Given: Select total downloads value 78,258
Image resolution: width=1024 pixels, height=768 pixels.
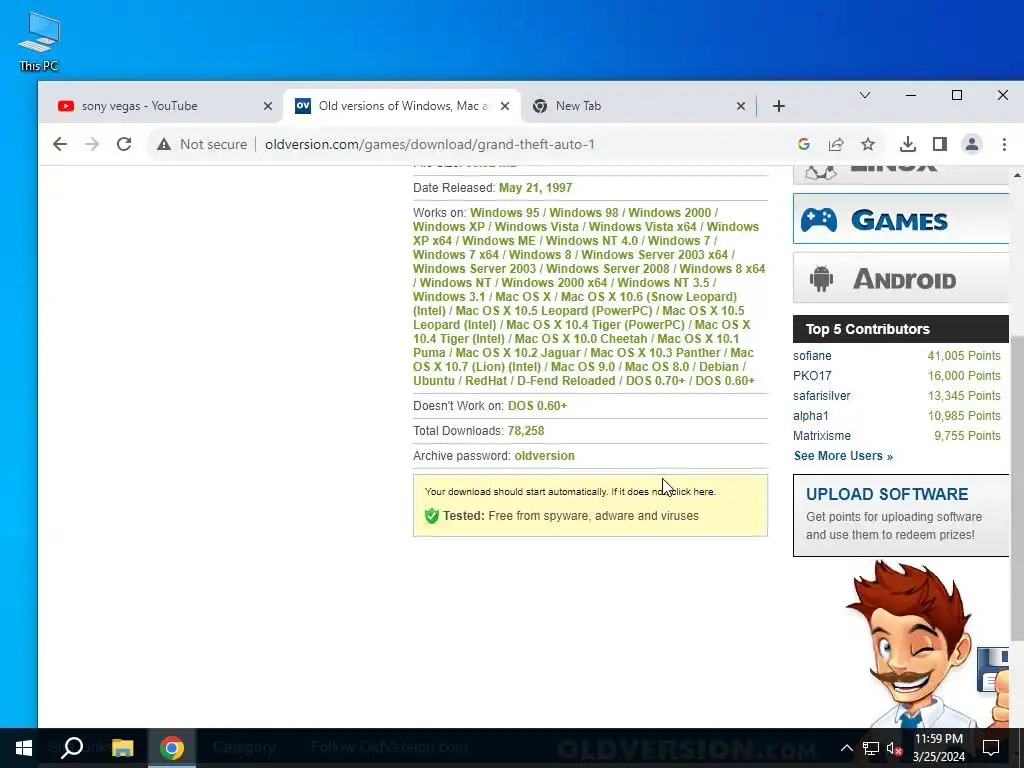Looking at the screenshot, I should click(526, 431).
